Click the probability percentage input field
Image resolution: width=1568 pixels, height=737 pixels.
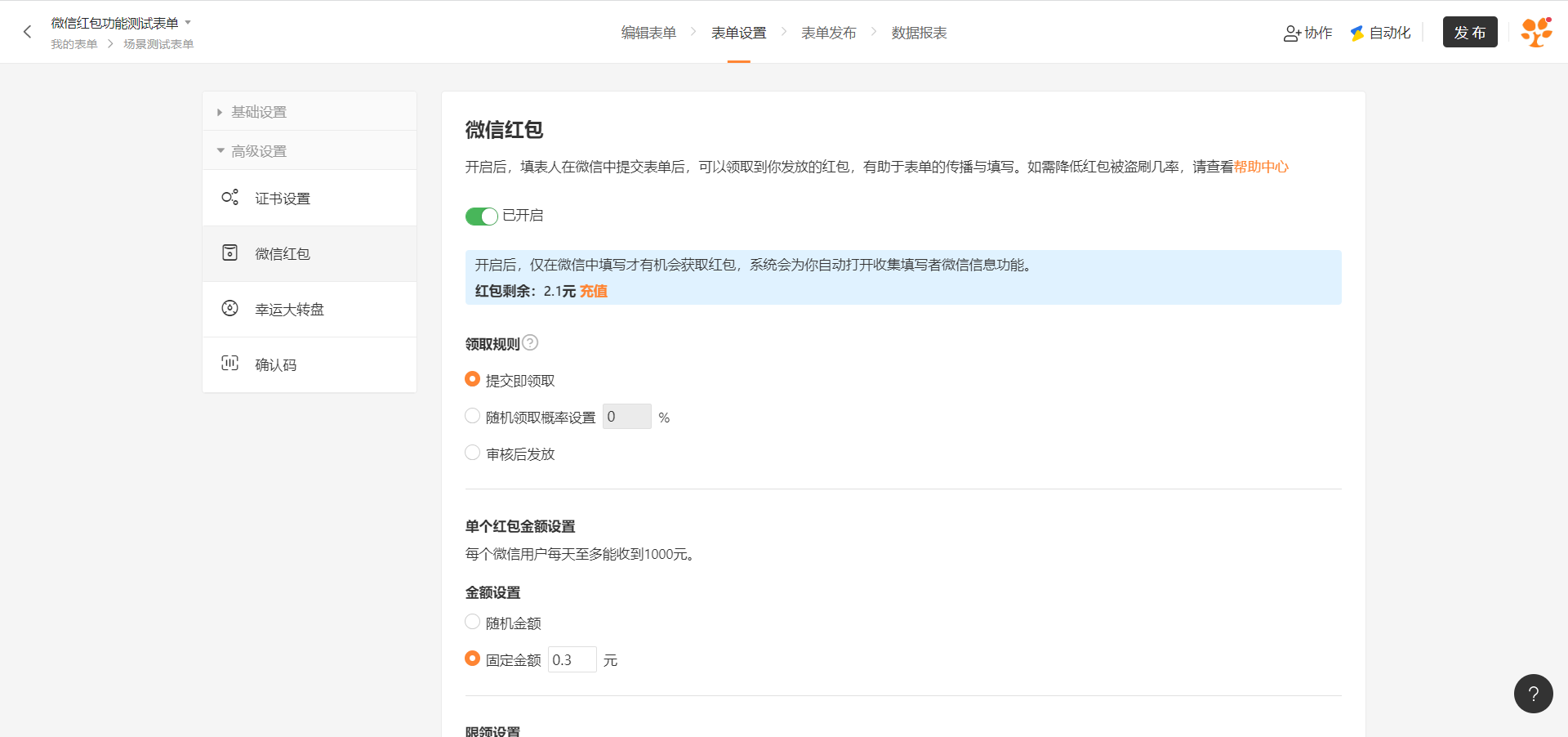627,417
